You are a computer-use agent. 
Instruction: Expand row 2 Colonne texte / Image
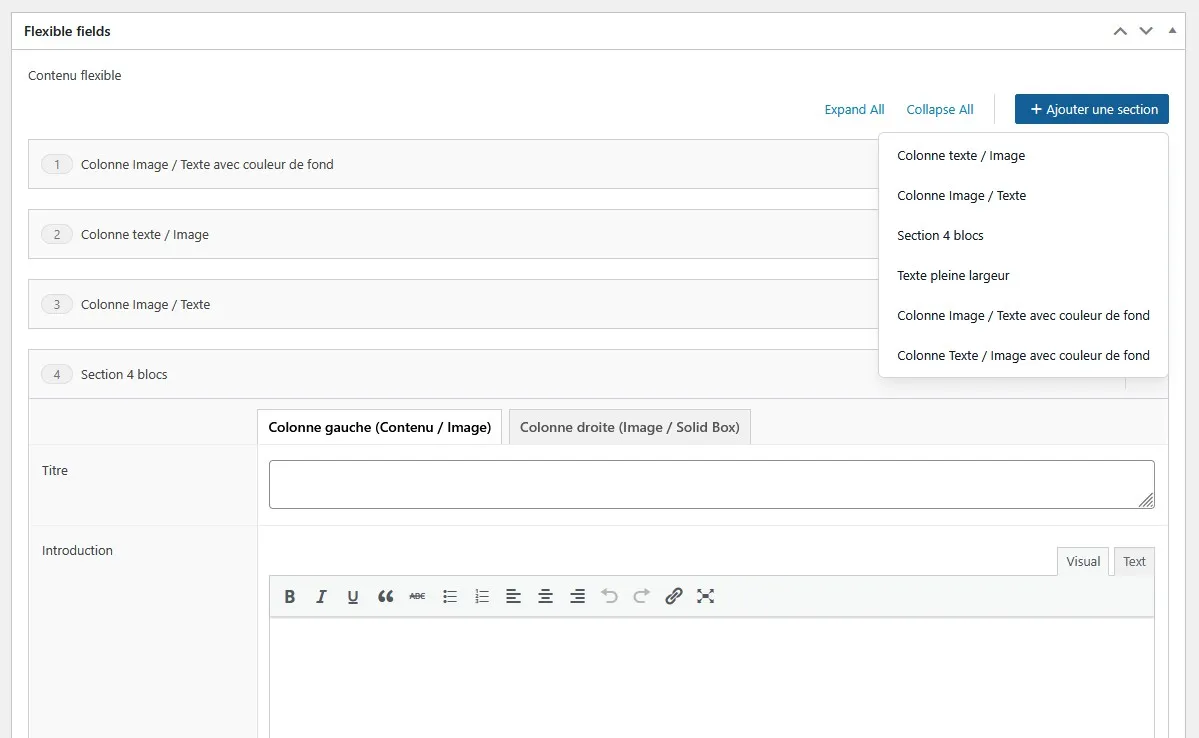453,235
